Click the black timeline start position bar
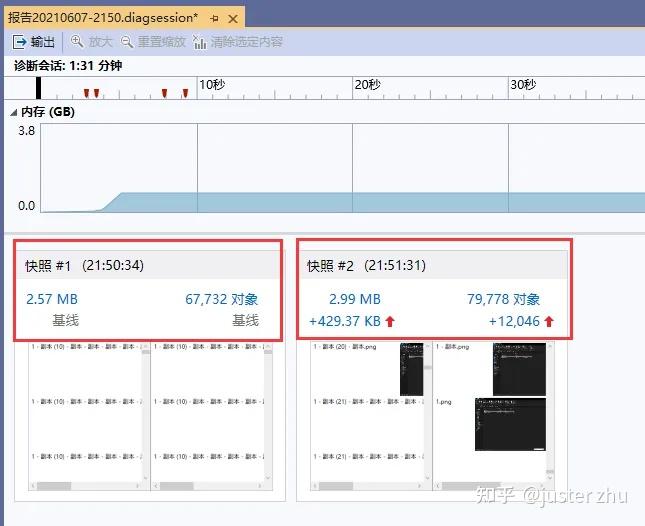The width and height of the screenshot is (645, 526). pyautogui.click(x=39, y=88)
